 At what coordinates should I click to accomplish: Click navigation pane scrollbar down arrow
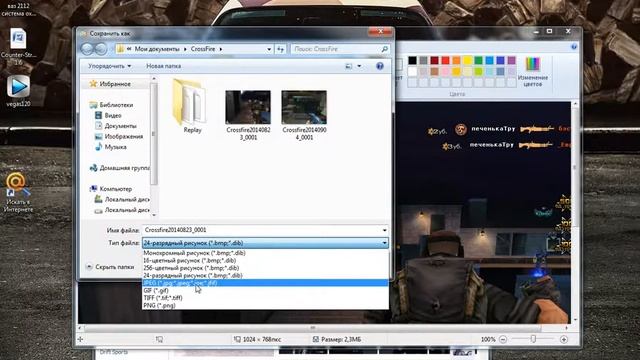tap(154, 215)
